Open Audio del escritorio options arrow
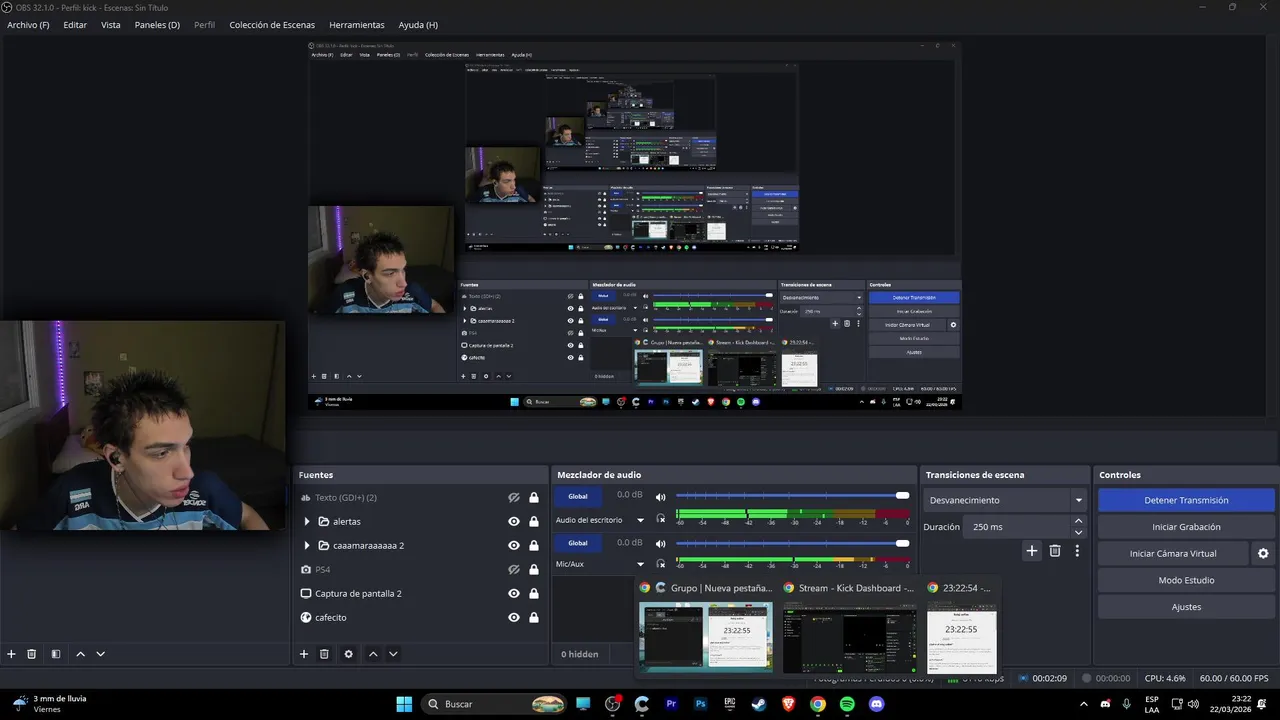Viewport: 1280px width, 720px height. click(640, 520)
